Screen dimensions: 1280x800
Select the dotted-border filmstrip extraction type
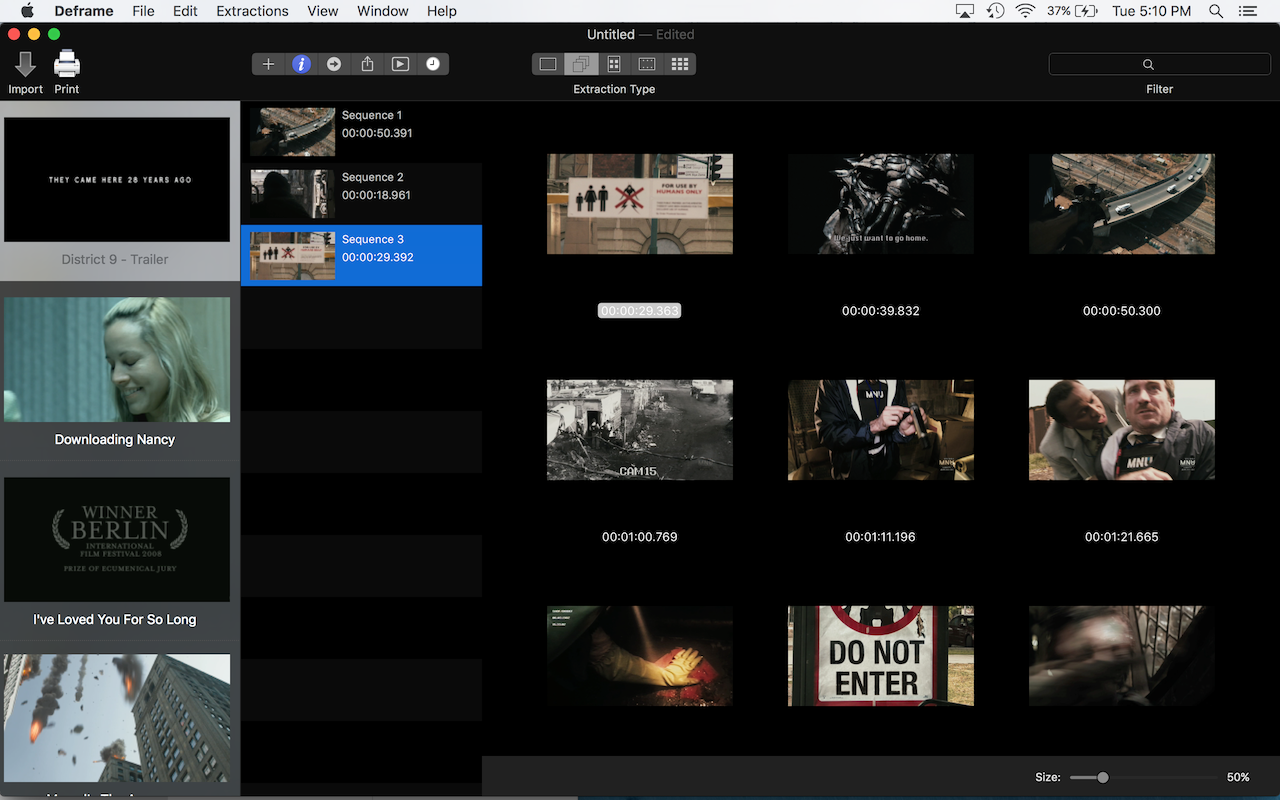pyautogui.click(x=647, y=64)
